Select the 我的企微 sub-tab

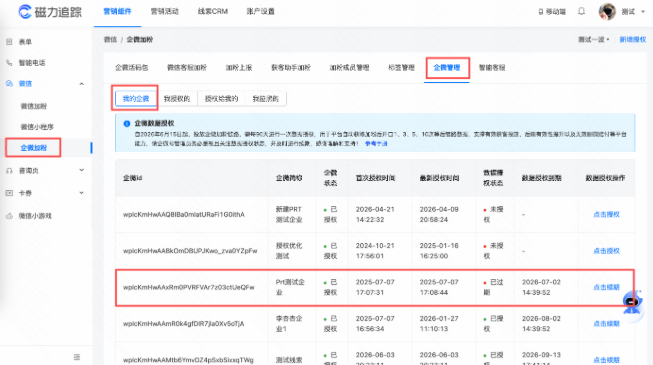click(136, 99)
